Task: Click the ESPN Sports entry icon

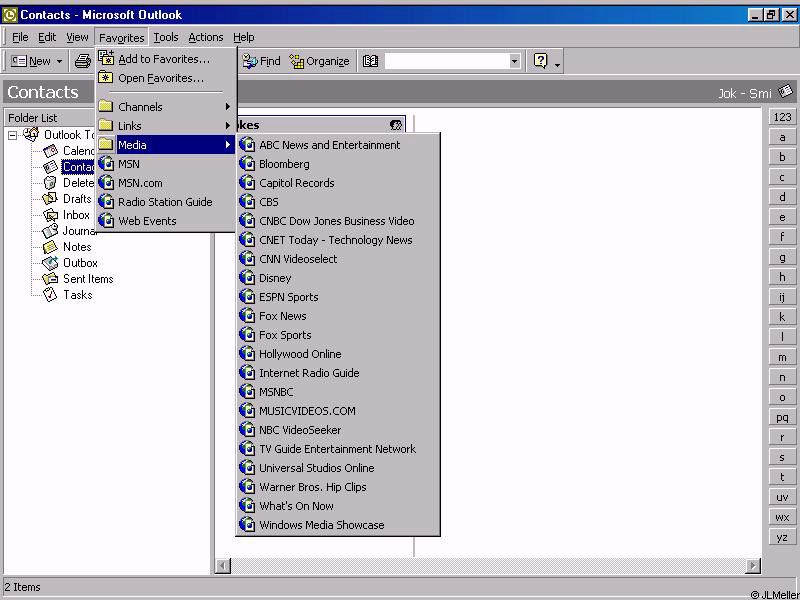Action: (x=247, y=296)
